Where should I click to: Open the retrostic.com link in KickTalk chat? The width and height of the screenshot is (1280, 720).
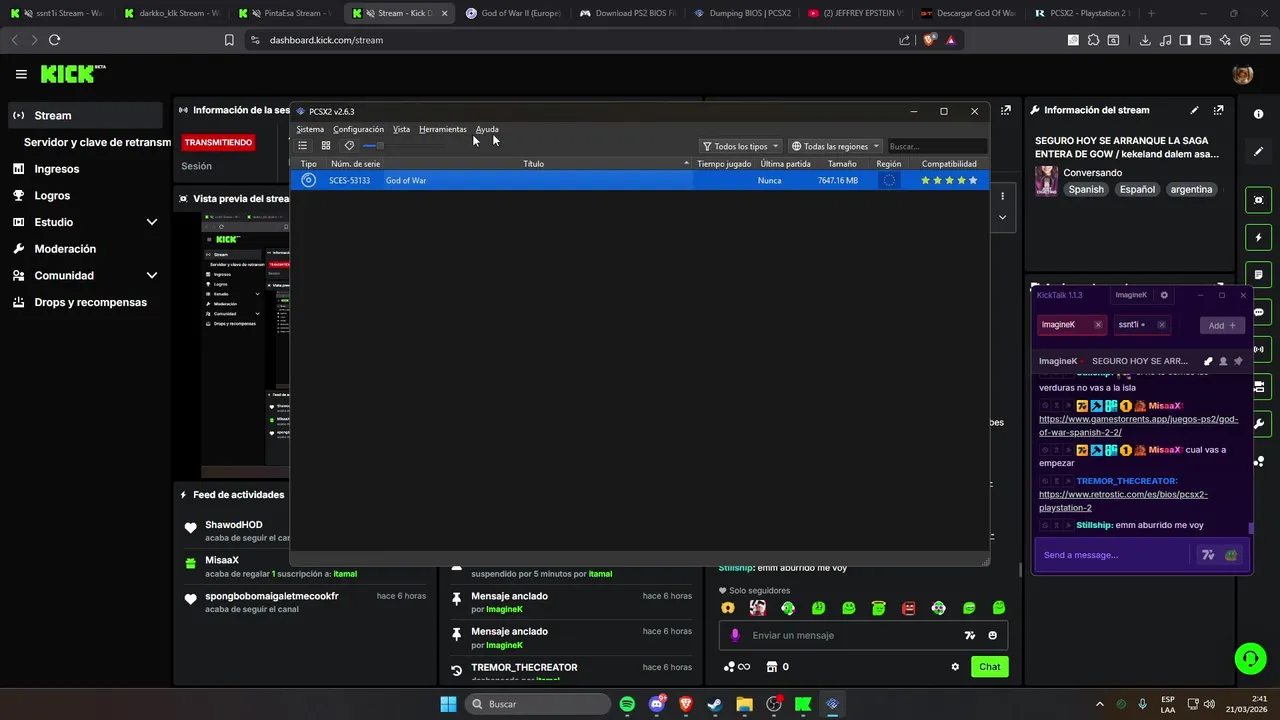(1123, 501)
